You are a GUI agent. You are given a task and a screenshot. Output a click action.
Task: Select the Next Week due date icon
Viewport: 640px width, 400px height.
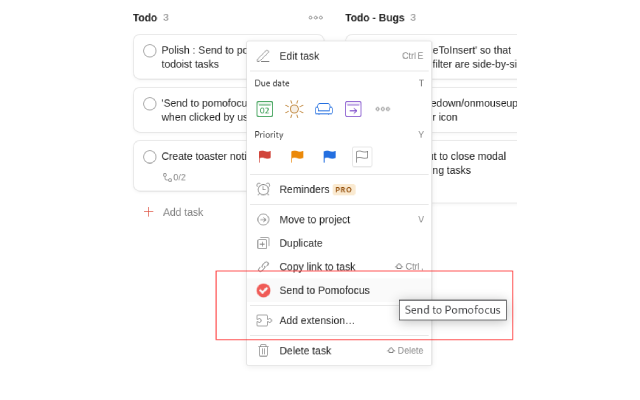(353, 109)
